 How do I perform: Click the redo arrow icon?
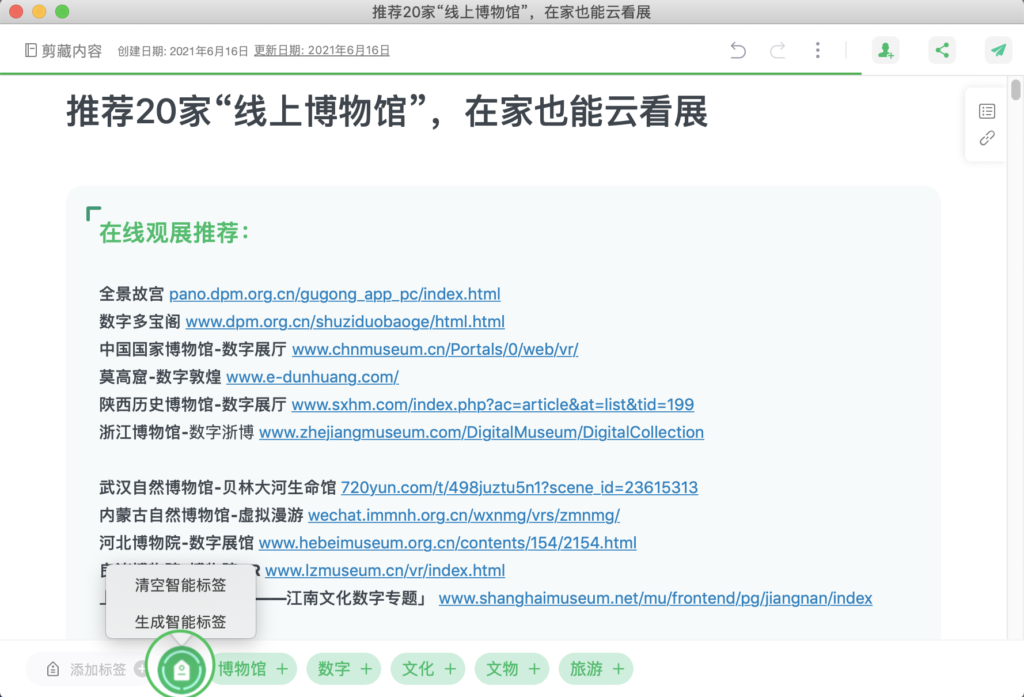pos(777,50)
